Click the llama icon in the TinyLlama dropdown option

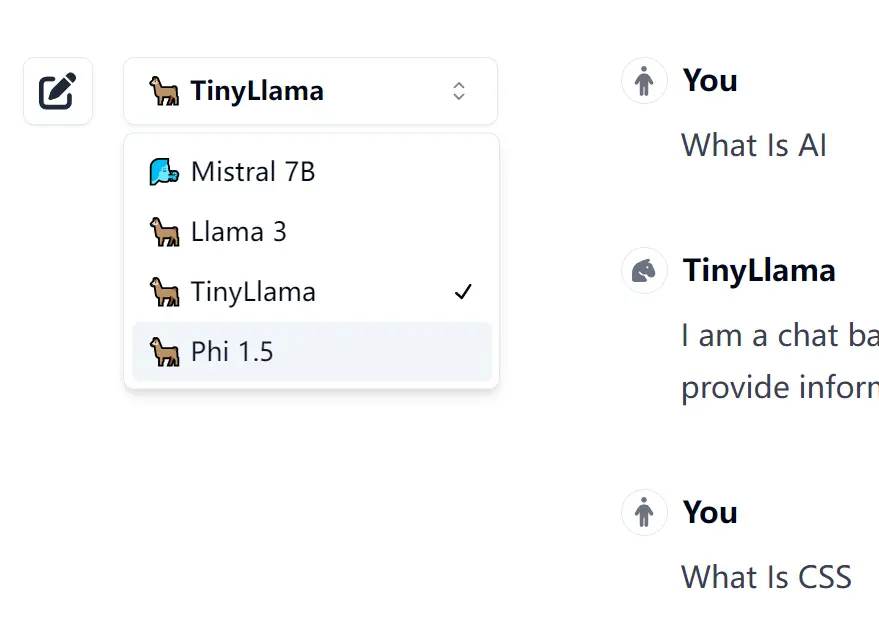[164, 291]
